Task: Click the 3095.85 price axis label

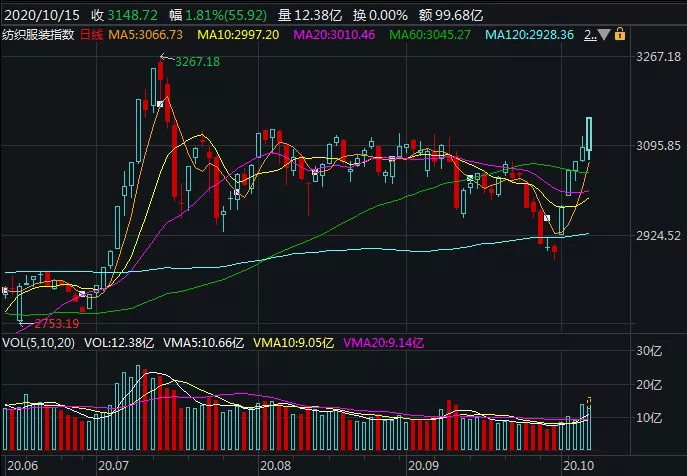Action: coord(659,146)
